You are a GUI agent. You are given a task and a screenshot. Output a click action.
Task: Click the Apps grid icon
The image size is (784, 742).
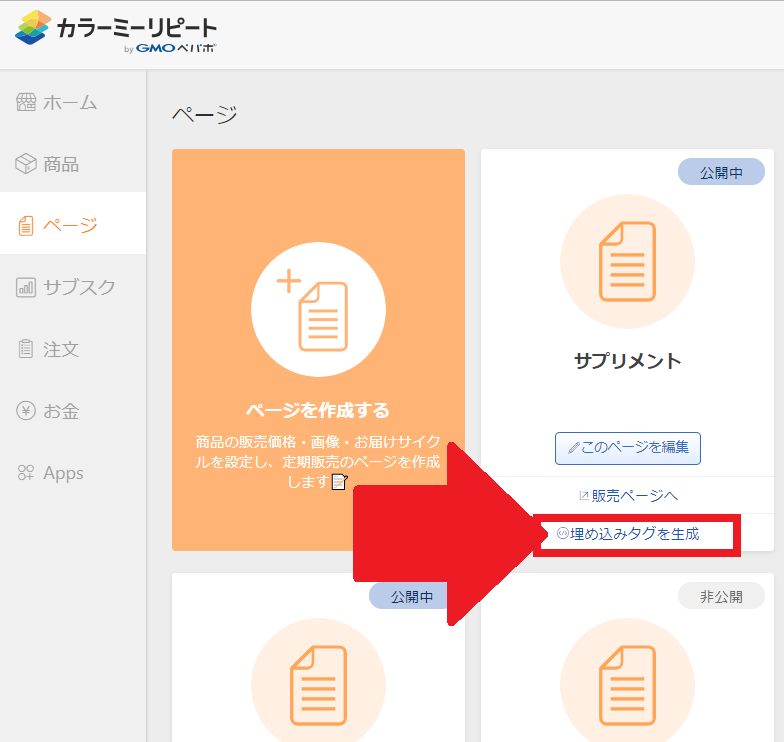click(26, 472)
